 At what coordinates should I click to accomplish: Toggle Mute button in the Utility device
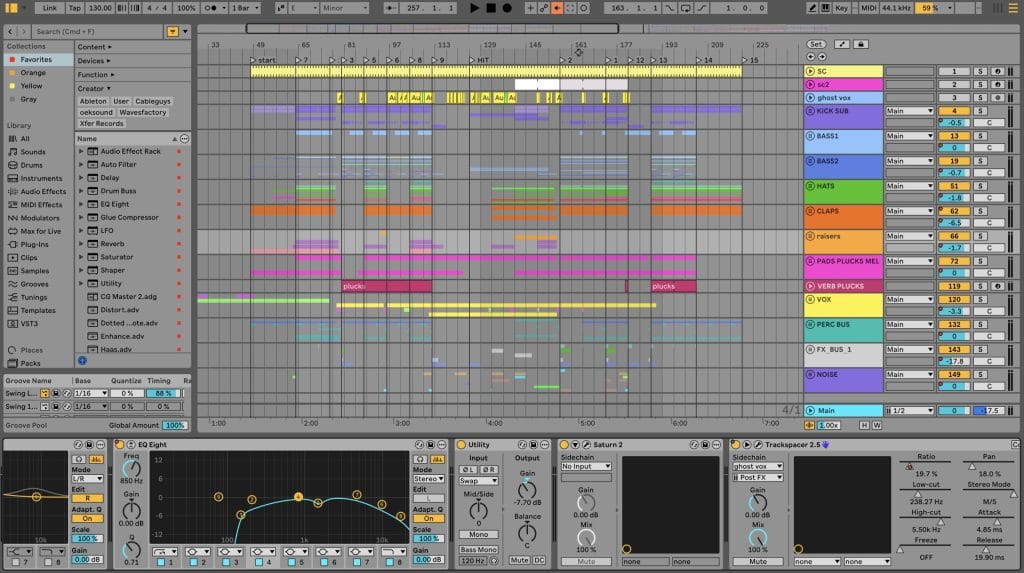(519, 560)
